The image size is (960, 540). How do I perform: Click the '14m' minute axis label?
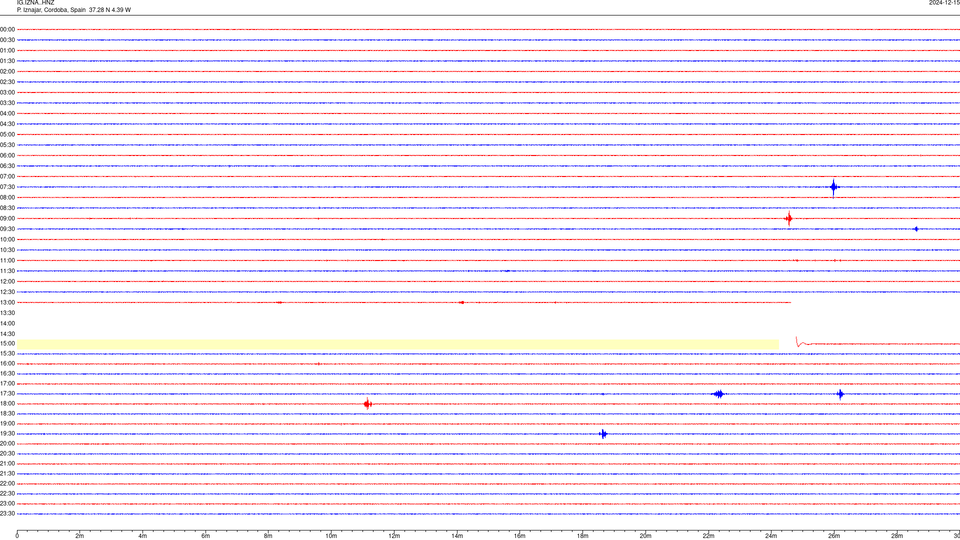click(457, 536)
